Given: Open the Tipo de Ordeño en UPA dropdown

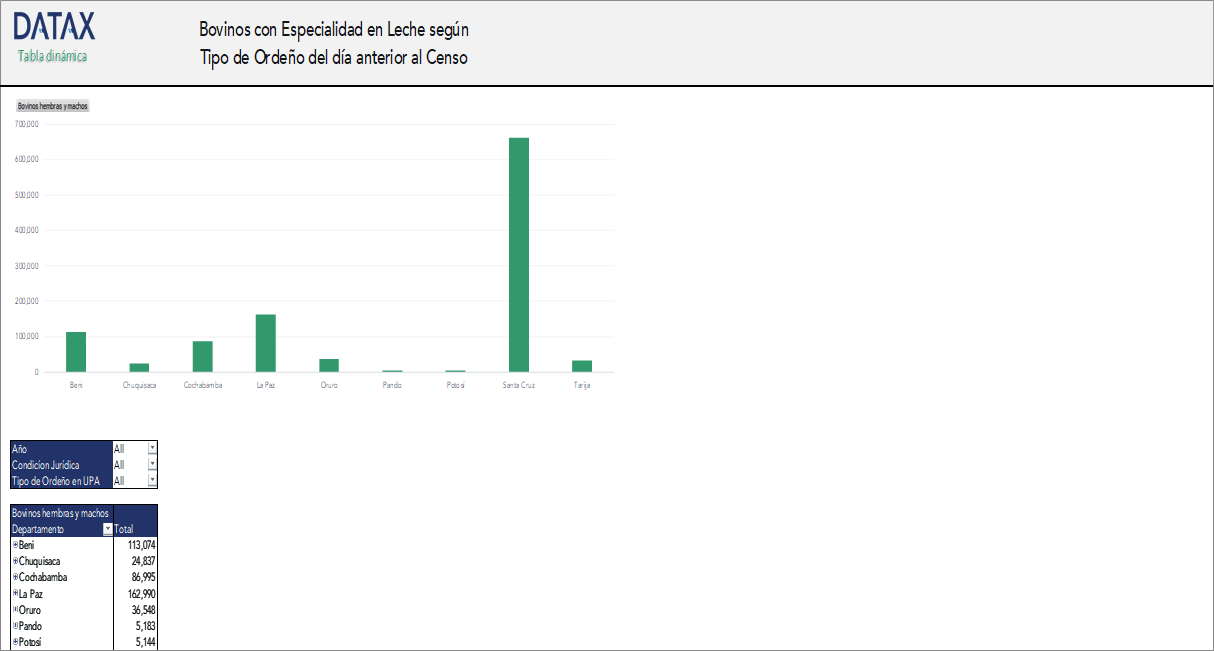Looking at the screenshot, I should coord(151,478).
